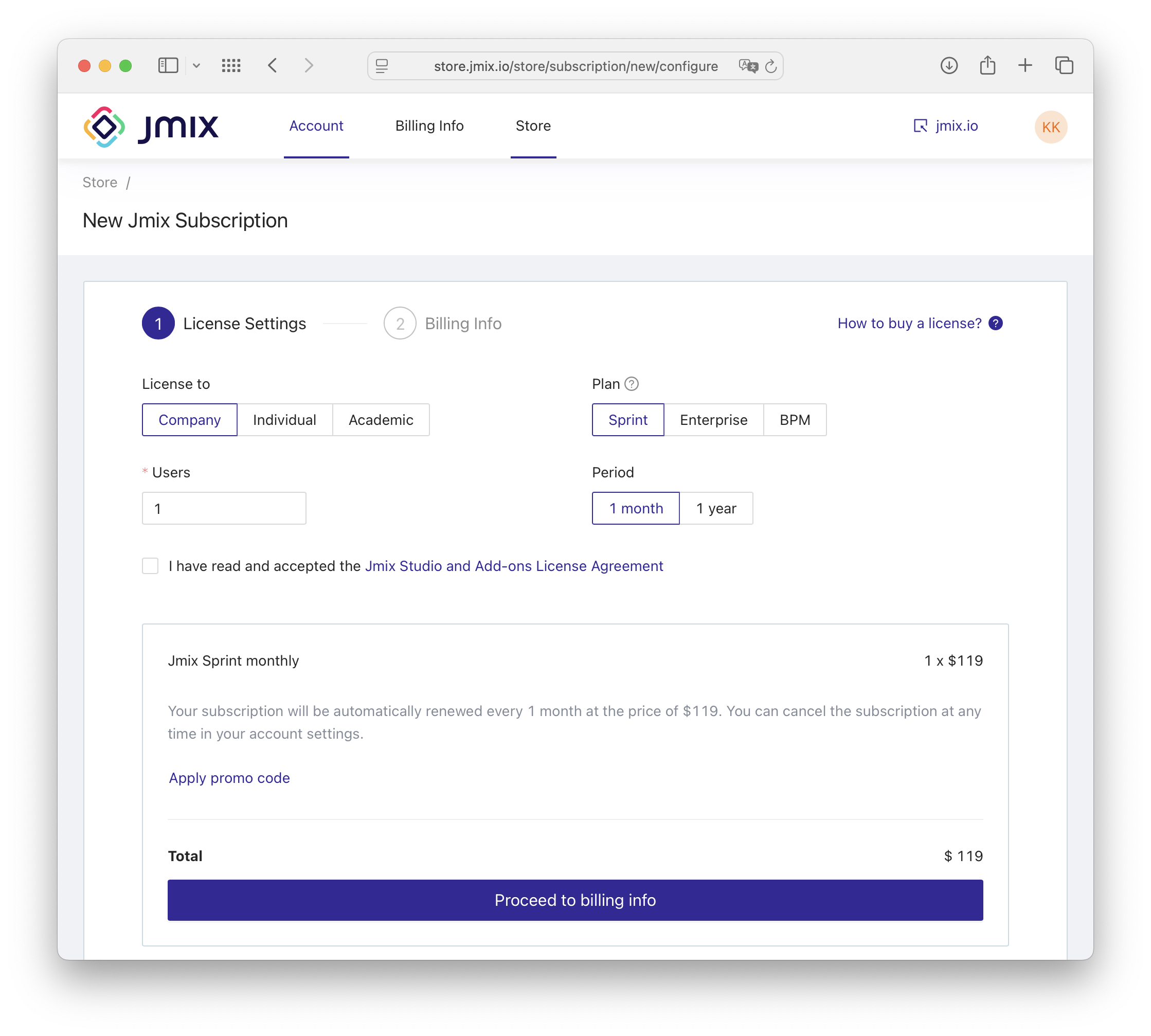This screenshot has height=1036, width=1151.
Task: Open Apply promo code
Action: [x=229, y=778]
